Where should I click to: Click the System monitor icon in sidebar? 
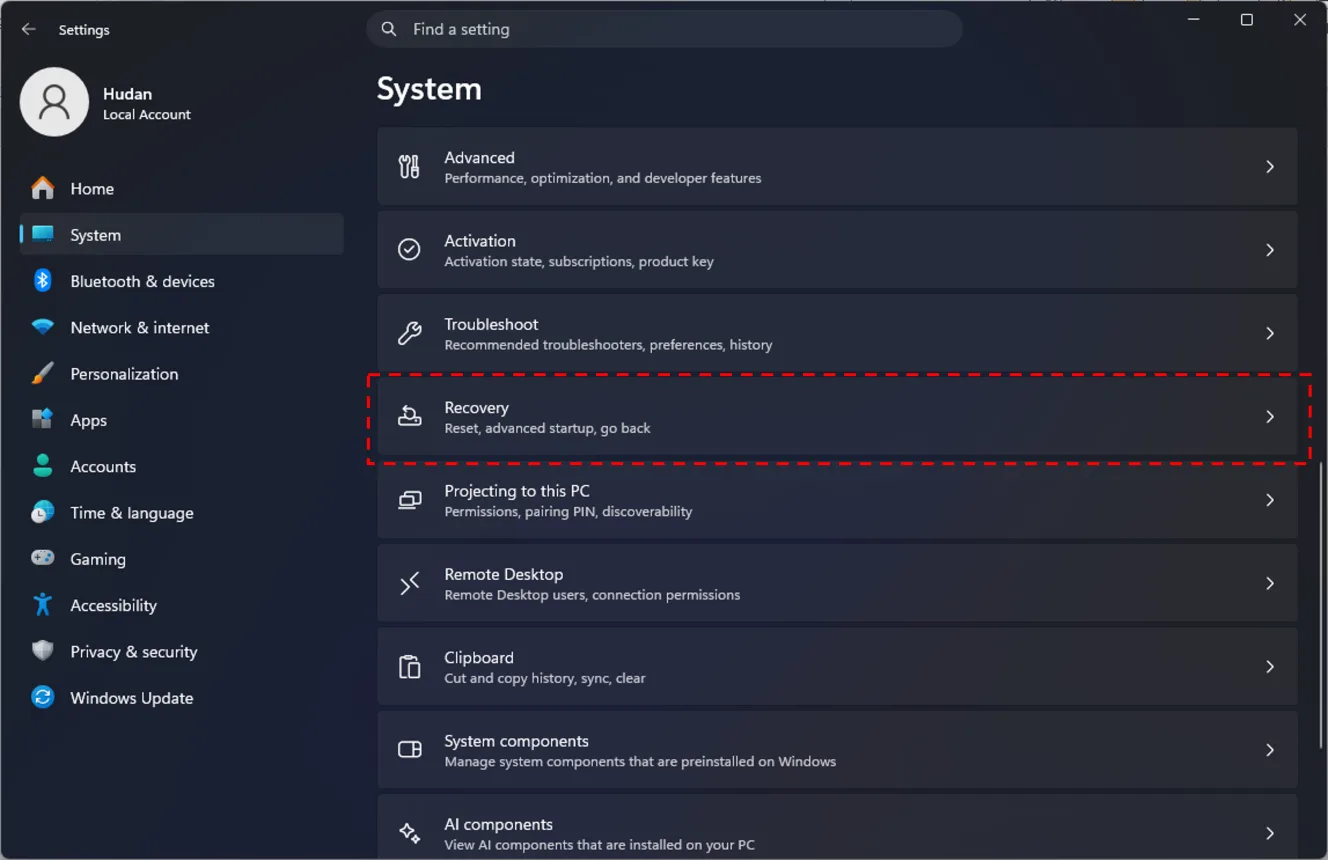[x=43, y=234]
